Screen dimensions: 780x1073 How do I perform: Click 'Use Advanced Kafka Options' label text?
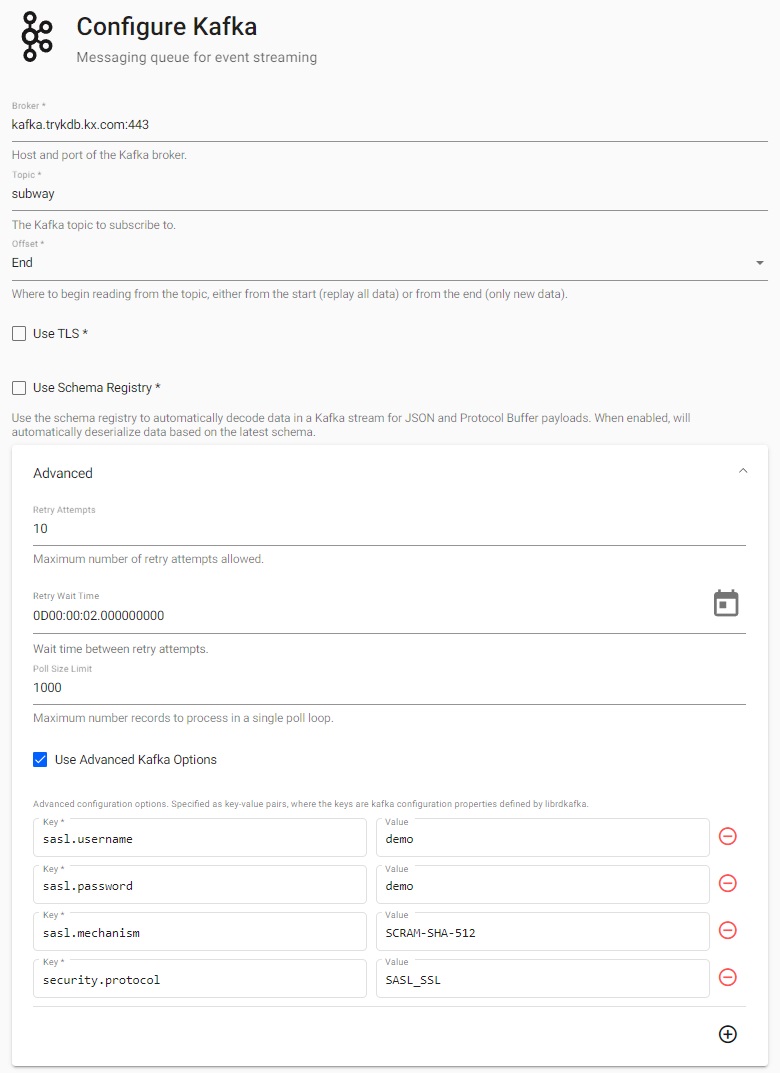(135, 760)
